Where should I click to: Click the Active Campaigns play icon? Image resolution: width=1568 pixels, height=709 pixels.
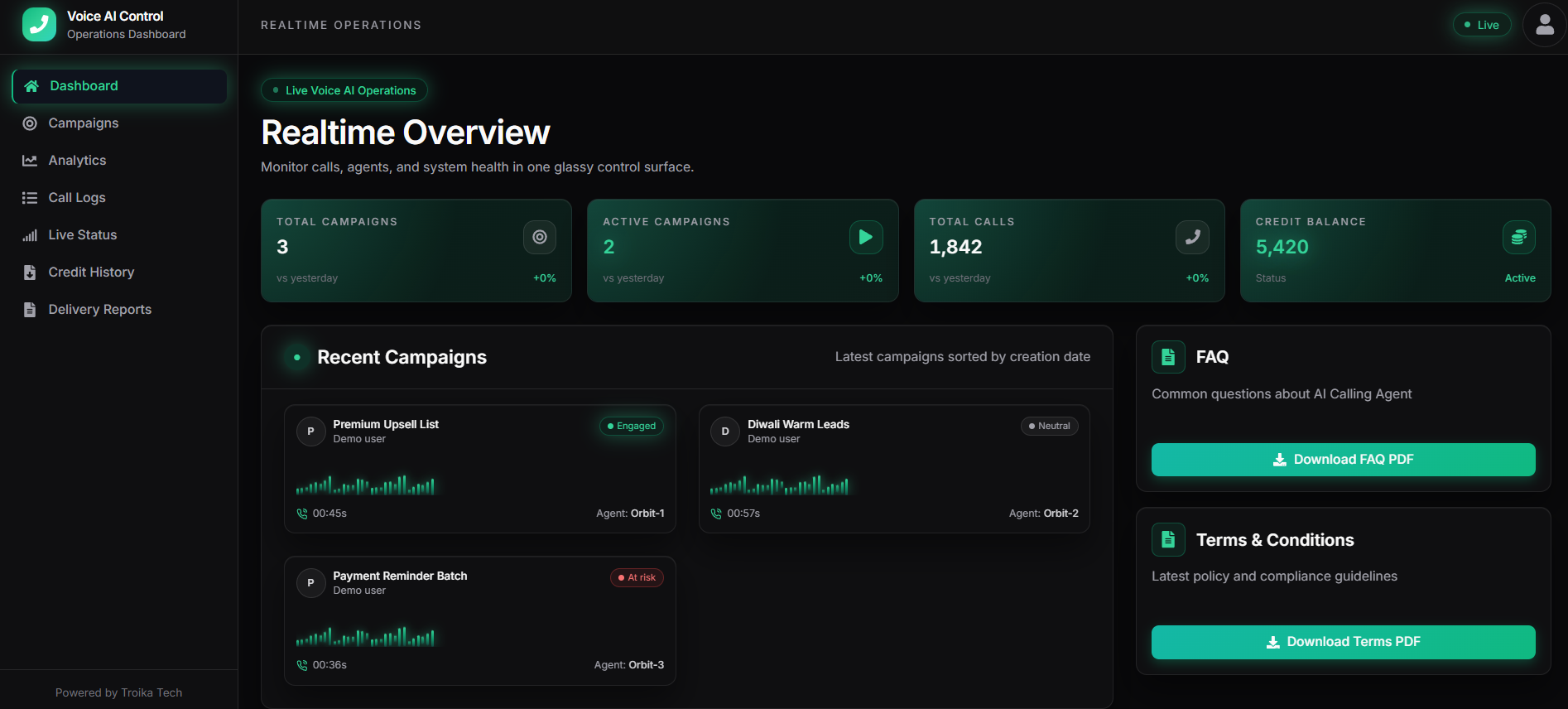(865, 238)
